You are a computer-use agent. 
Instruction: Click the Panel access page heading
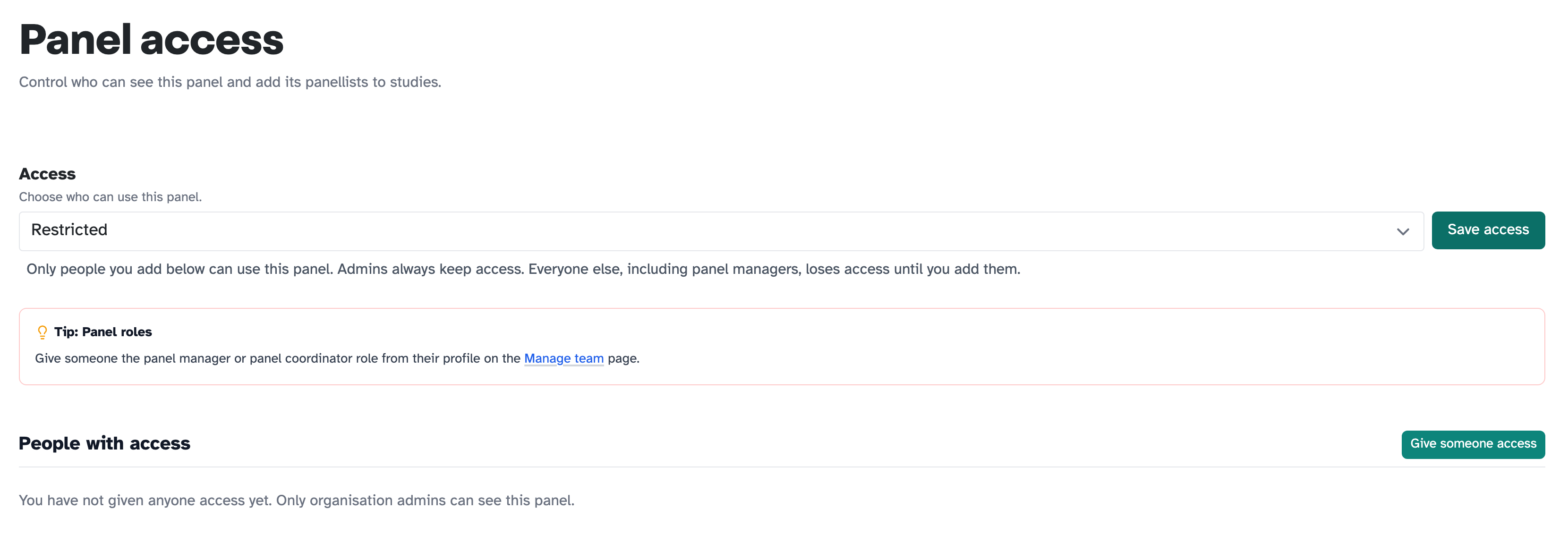(151, 40)
